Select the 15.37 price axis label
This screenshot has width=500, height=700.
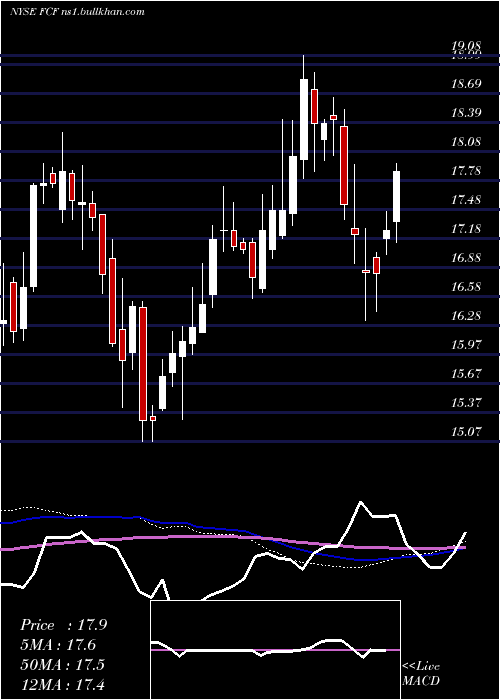click(x=466, y=403)
